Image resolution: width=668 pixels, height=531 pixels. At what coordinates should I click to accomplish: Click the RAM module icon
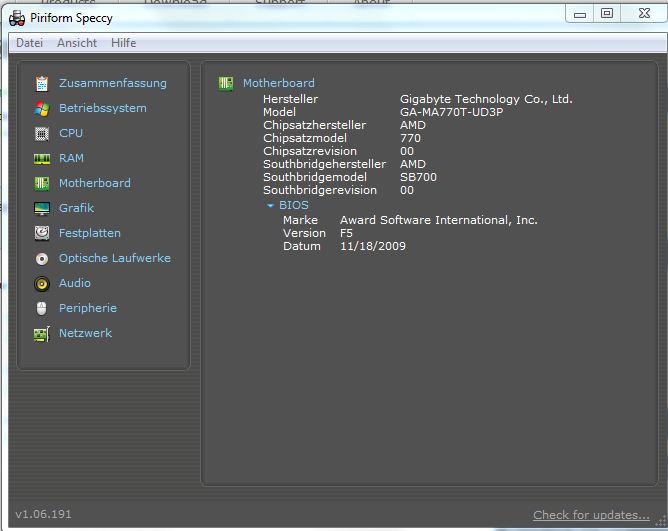(x=42, y=159)
